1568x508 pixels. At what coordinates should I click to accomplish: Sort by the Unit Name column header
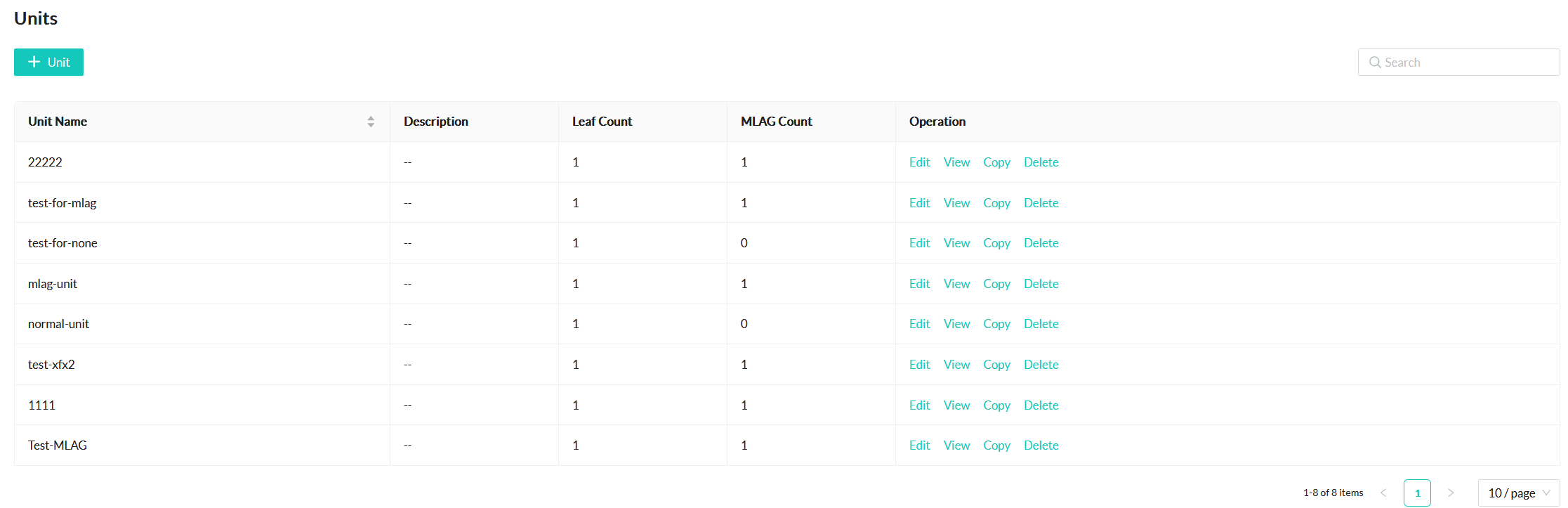tap(58, 122)
